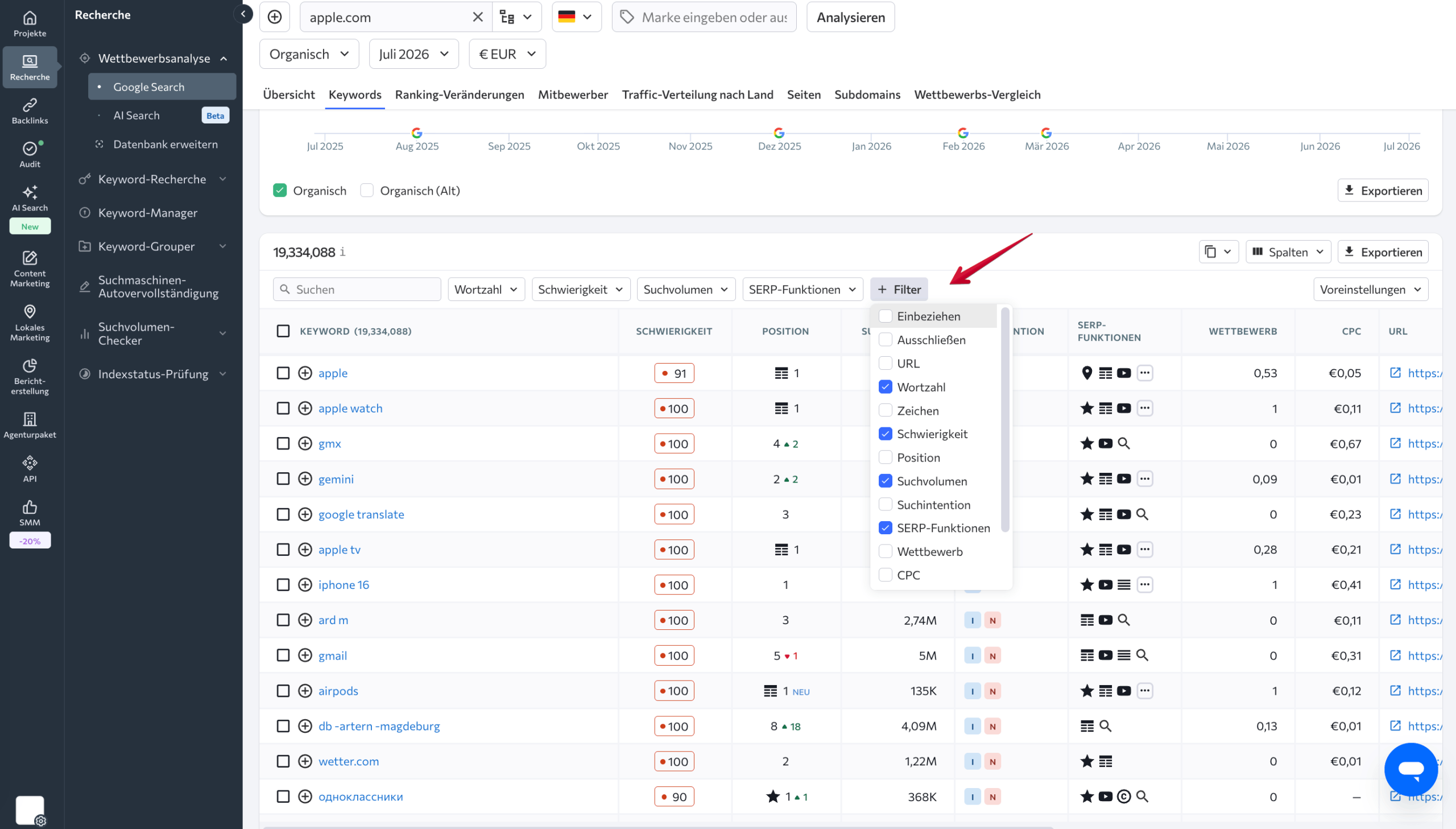Image resolution: width=1456 pixels, height=829 pixels.
Task: Open the Juli 2026 date dropdown
Action: (x=413, y=54)
